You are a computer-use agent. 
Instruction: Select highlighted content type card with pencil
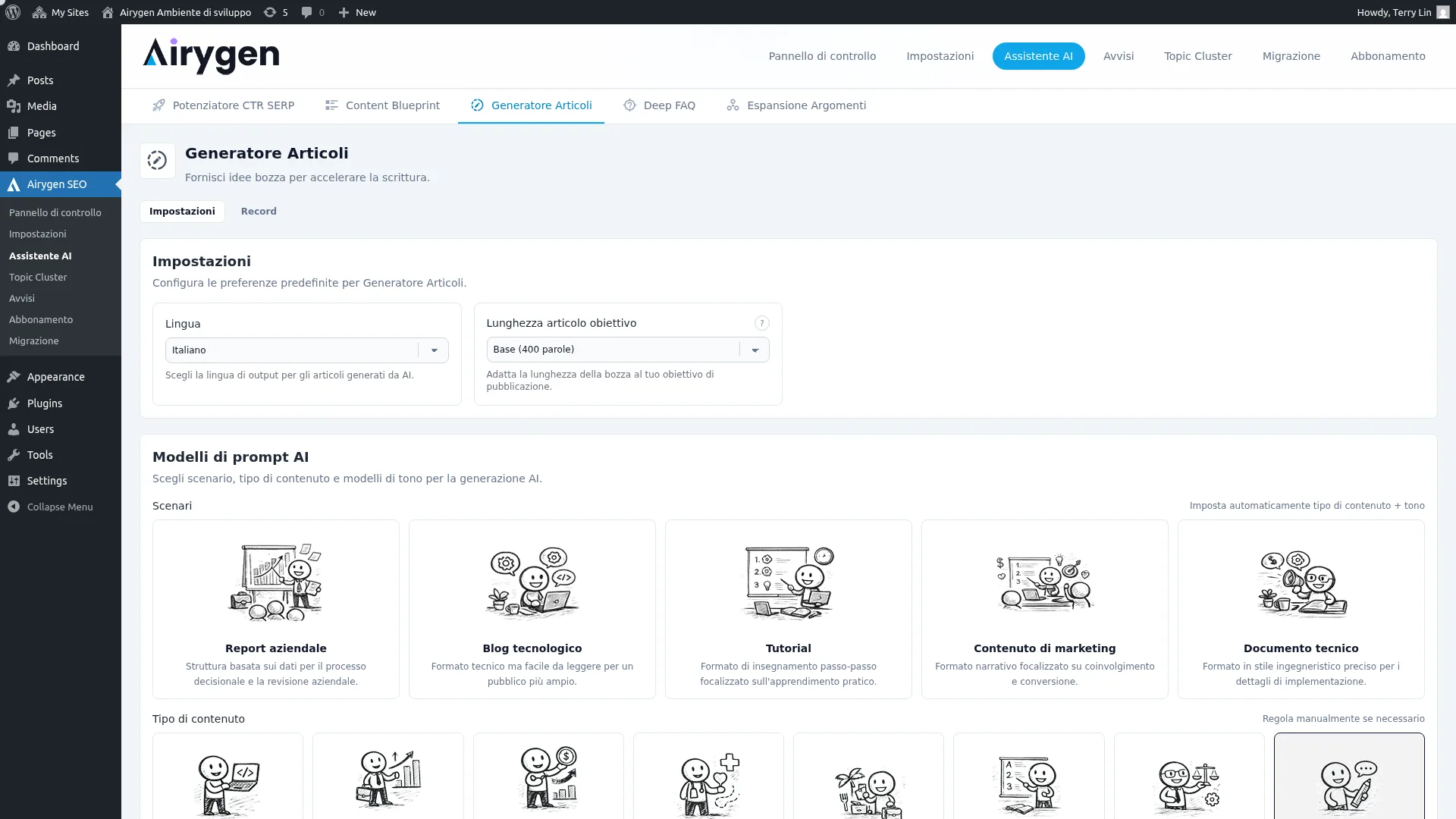pyautogui.click(x=1349, y=777)
